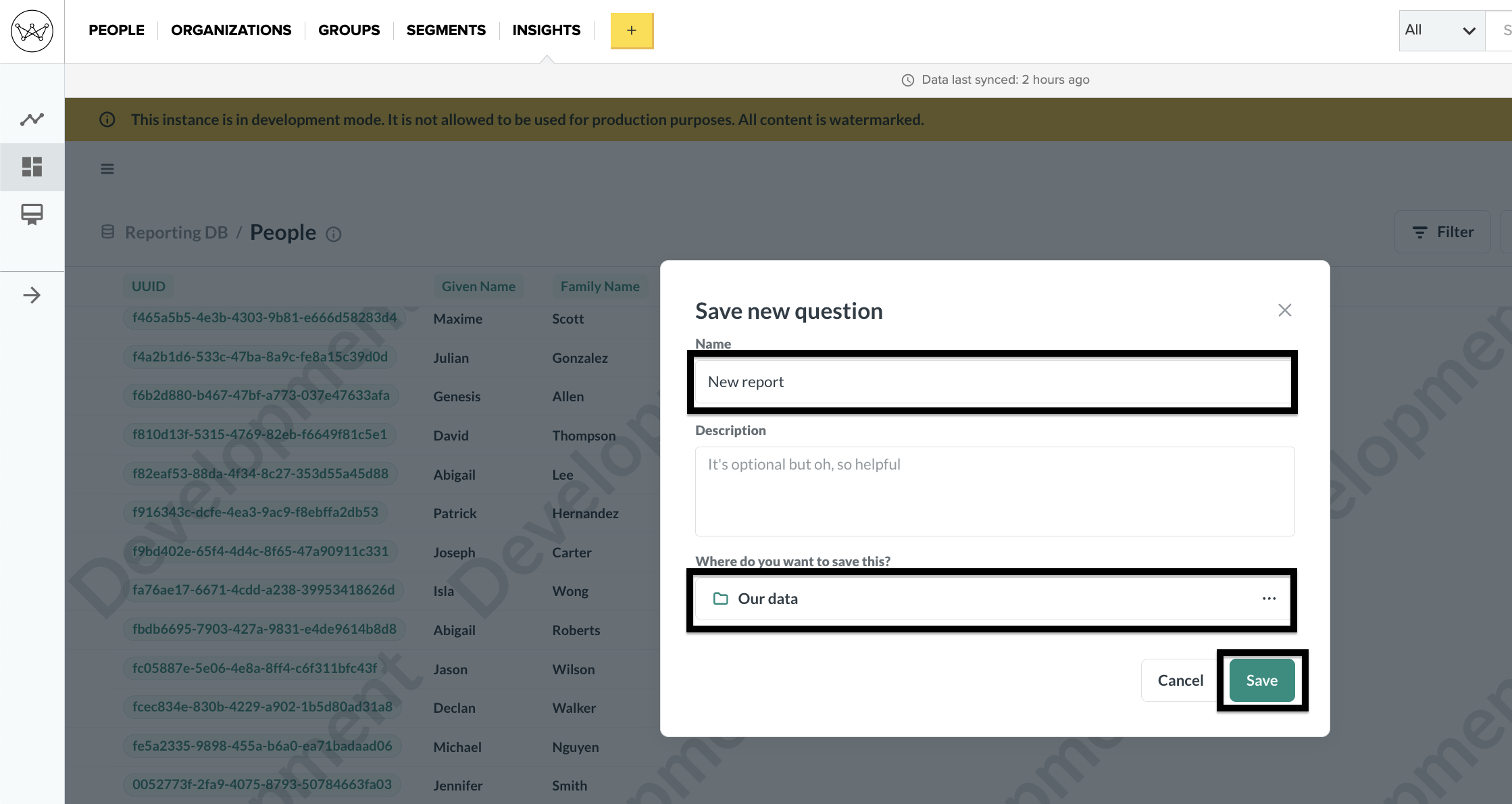
Task: Click the app logo icon
Action: click(x=32, y=31)
